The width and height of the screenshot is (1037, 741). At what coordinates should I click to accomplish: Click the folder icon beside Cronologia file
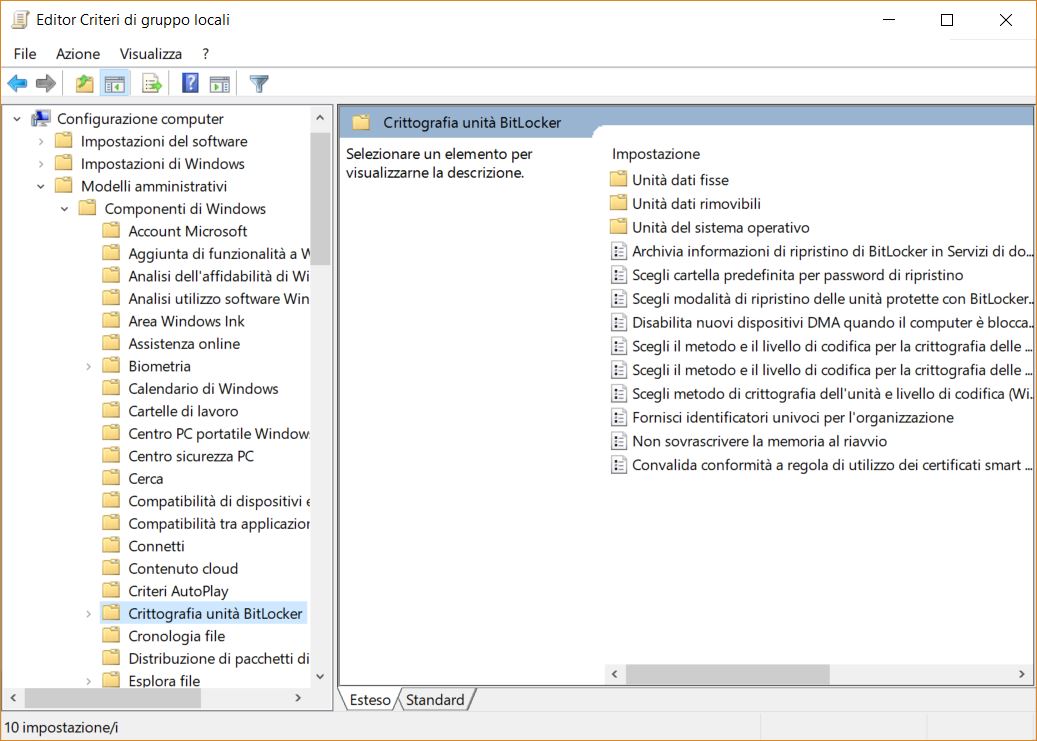click(111, 636)
